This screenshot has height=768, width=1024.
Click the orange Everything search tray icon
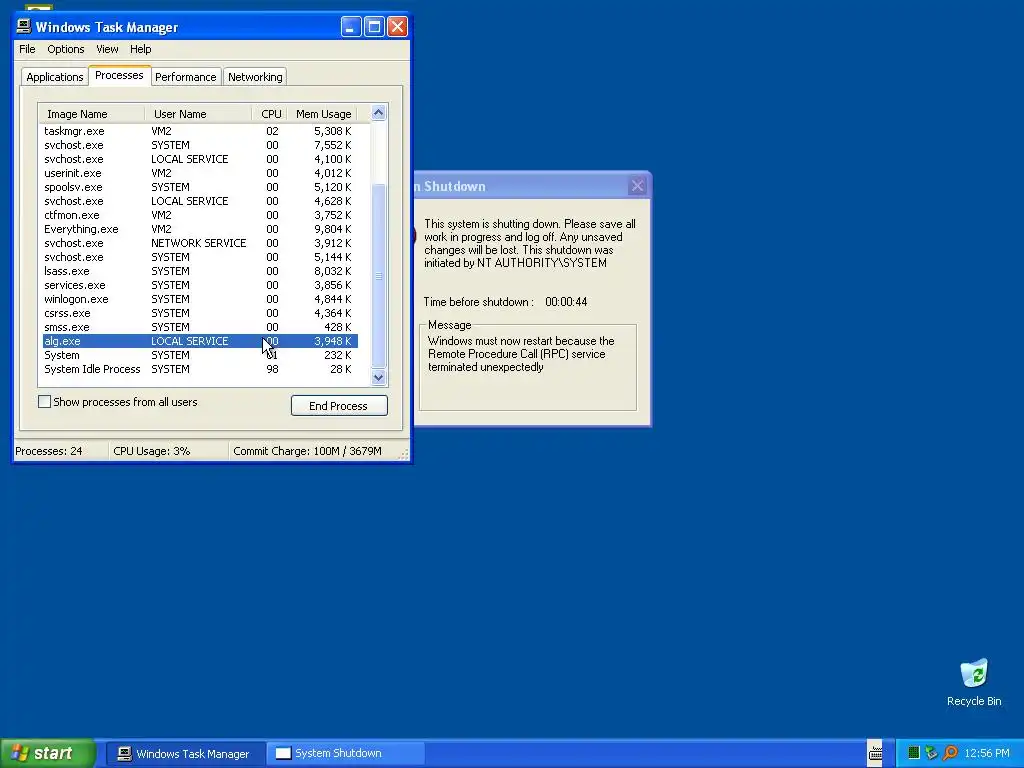(950, 753)
